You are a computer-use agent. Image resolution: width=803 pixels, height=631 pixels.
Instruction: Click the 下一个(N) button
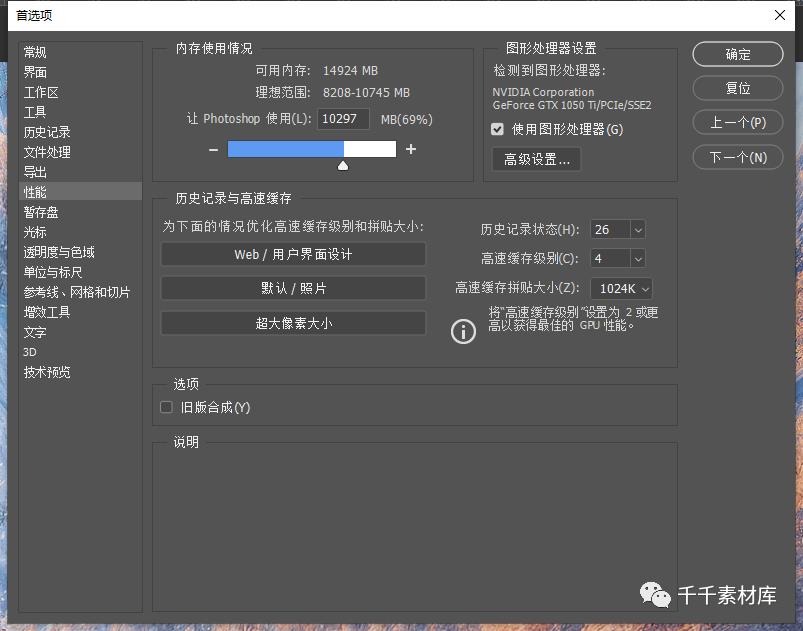(737, 157)
